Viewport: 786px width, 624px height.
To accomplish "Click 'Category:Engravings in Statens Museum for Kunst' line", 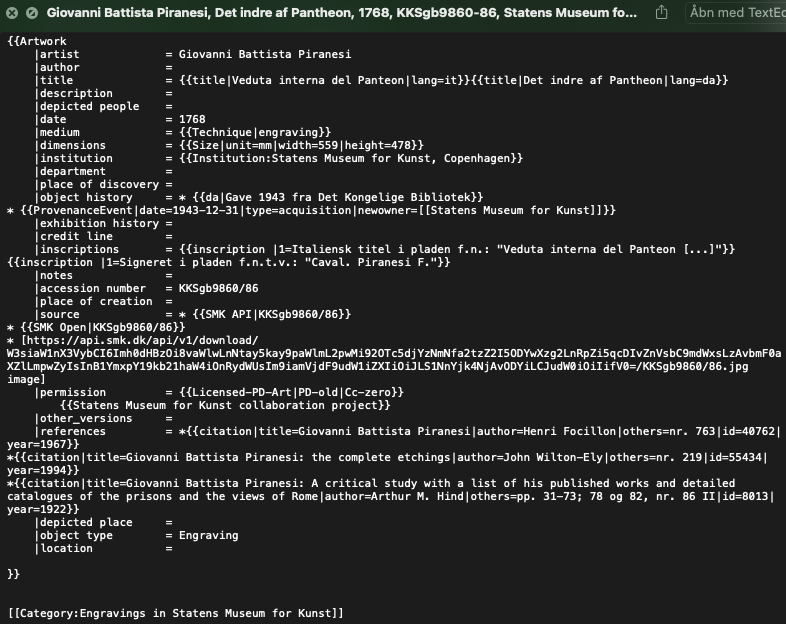I will coord(176,614).
